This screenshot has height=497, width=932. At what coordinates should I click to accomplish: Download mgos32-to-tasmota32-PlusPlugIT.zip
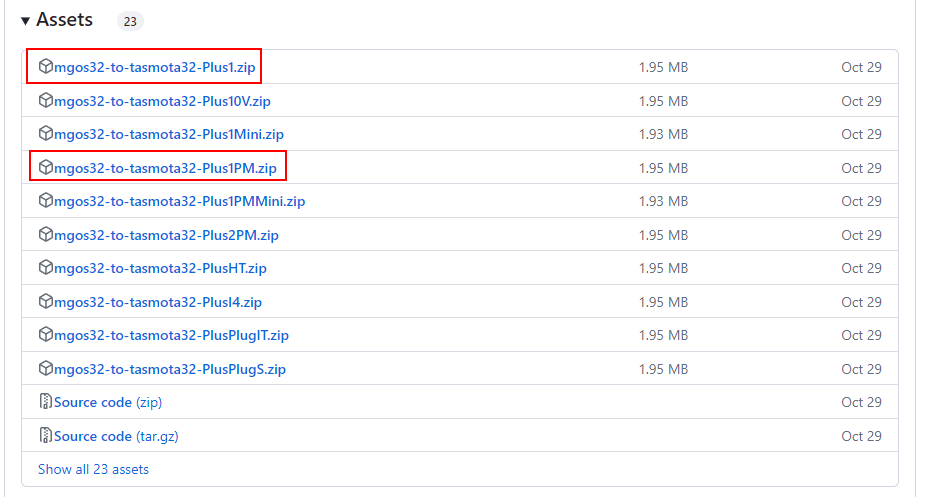(x=171, y=335)
